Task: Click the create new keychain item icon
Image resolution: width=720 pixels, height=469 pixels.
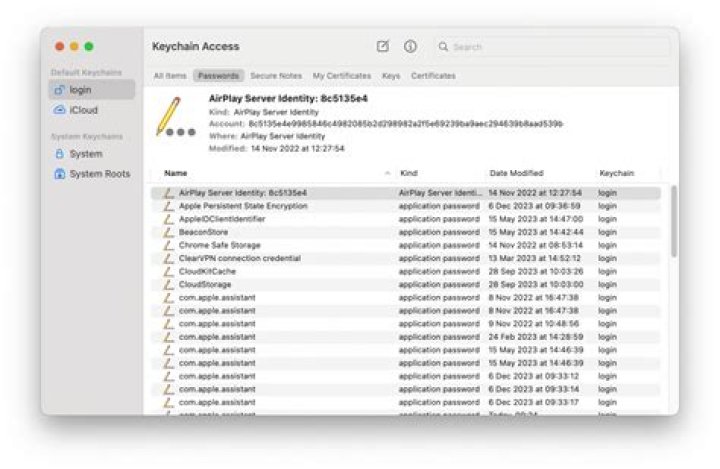Action: (x=382, y=46)
